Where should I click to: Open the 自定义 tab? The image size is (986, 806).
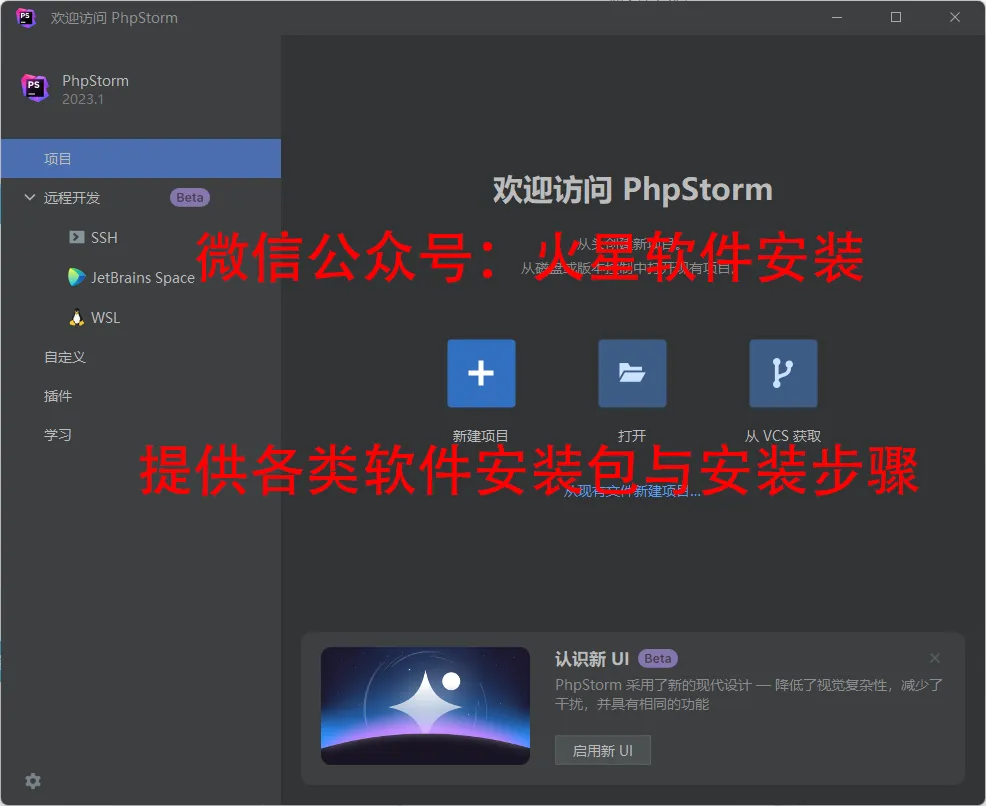pos(65,357)
